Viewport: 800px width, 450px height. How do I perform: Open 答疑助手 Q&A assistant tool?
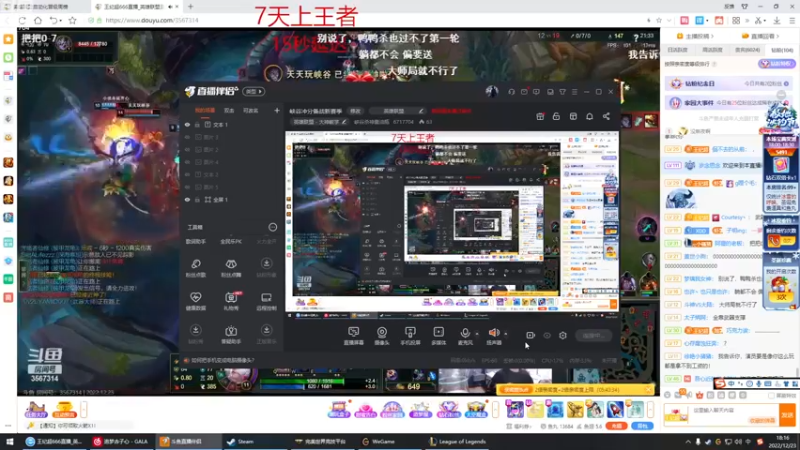231,335
